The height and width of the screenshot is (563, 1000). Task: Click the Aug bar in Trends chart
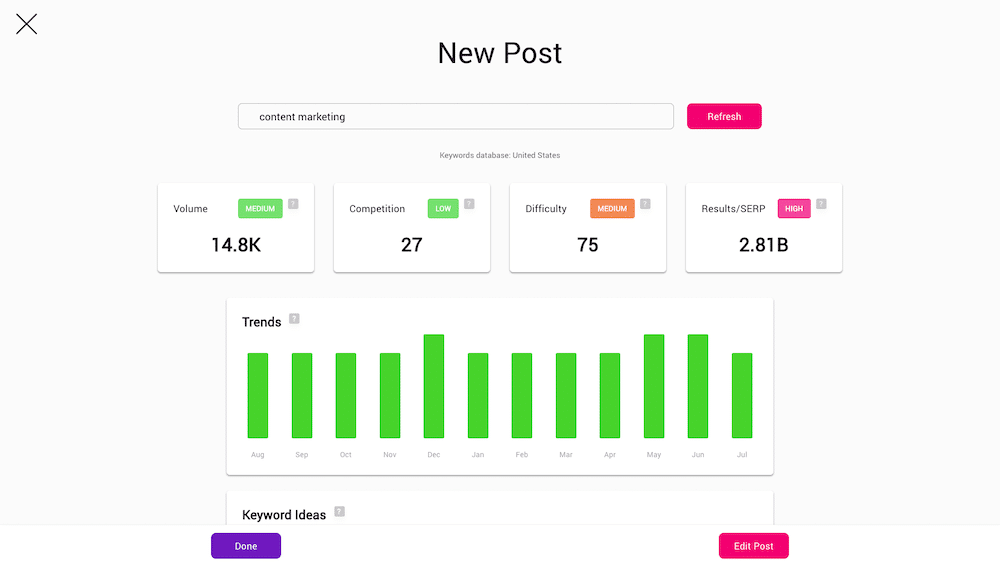coord(258,395)
